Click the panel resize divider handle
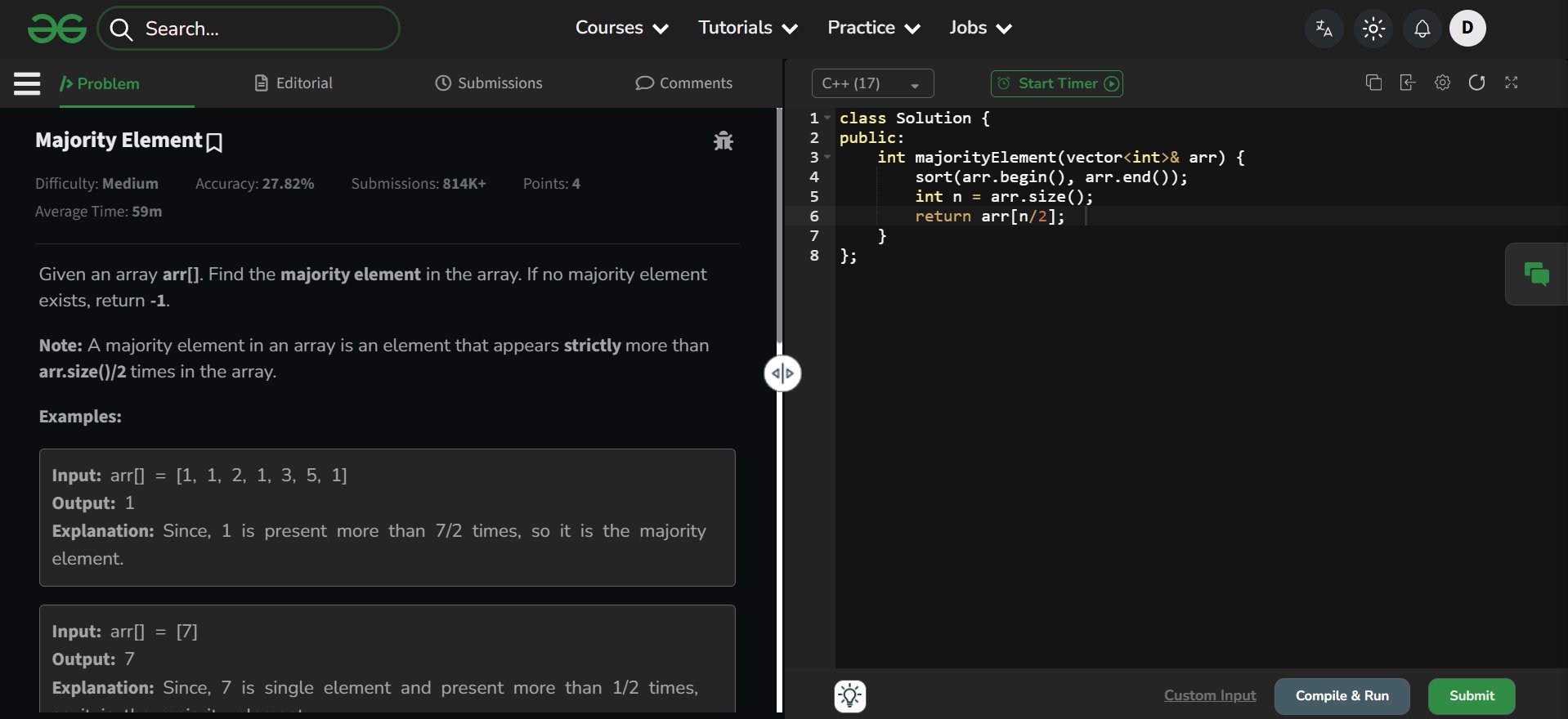Screen dimensions: 1568x719 coord(782,373)
